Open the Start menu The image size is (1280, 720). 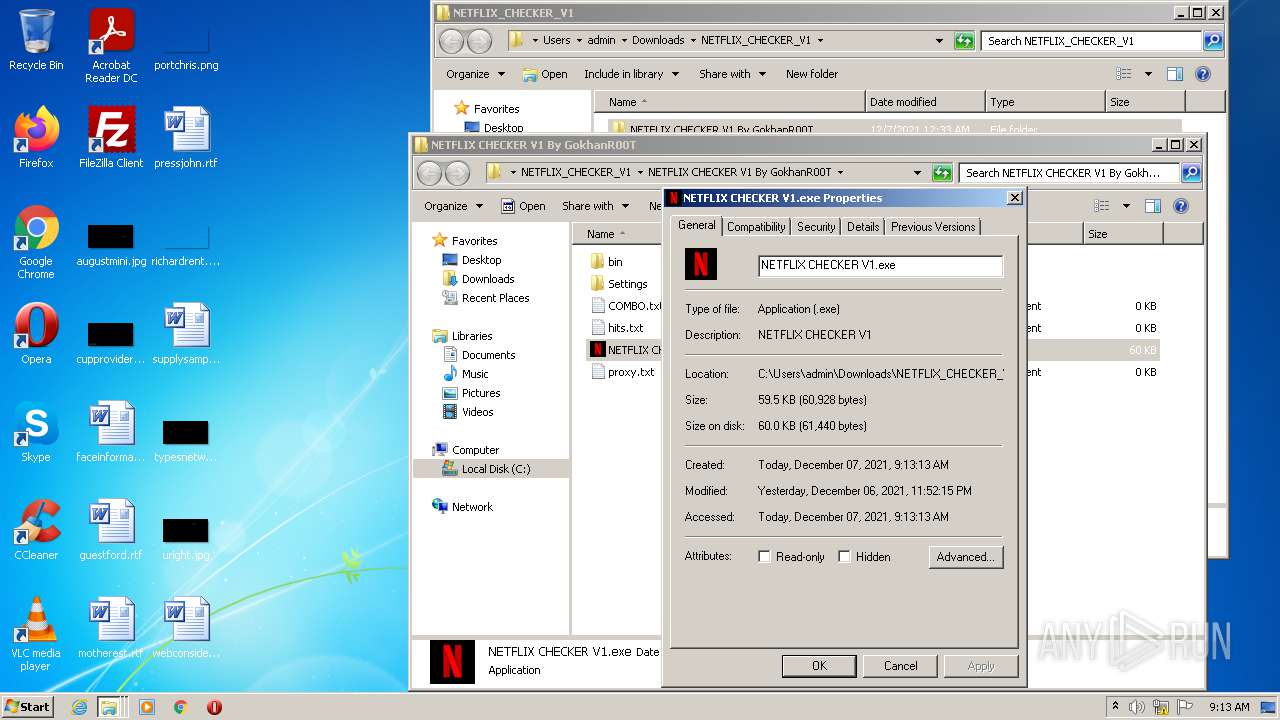tap(28, 707)
